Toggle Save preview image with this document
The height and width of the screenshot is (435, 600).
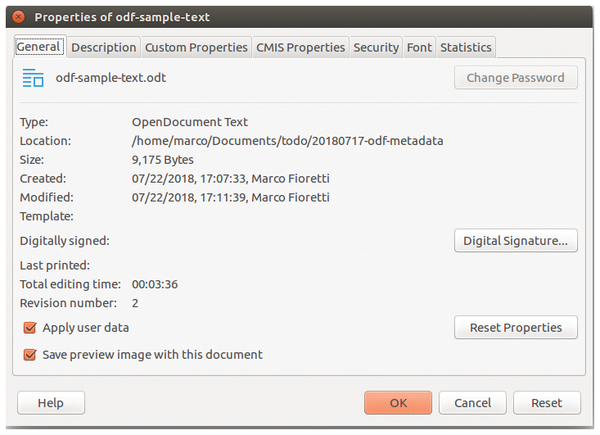tap(30, 354)
